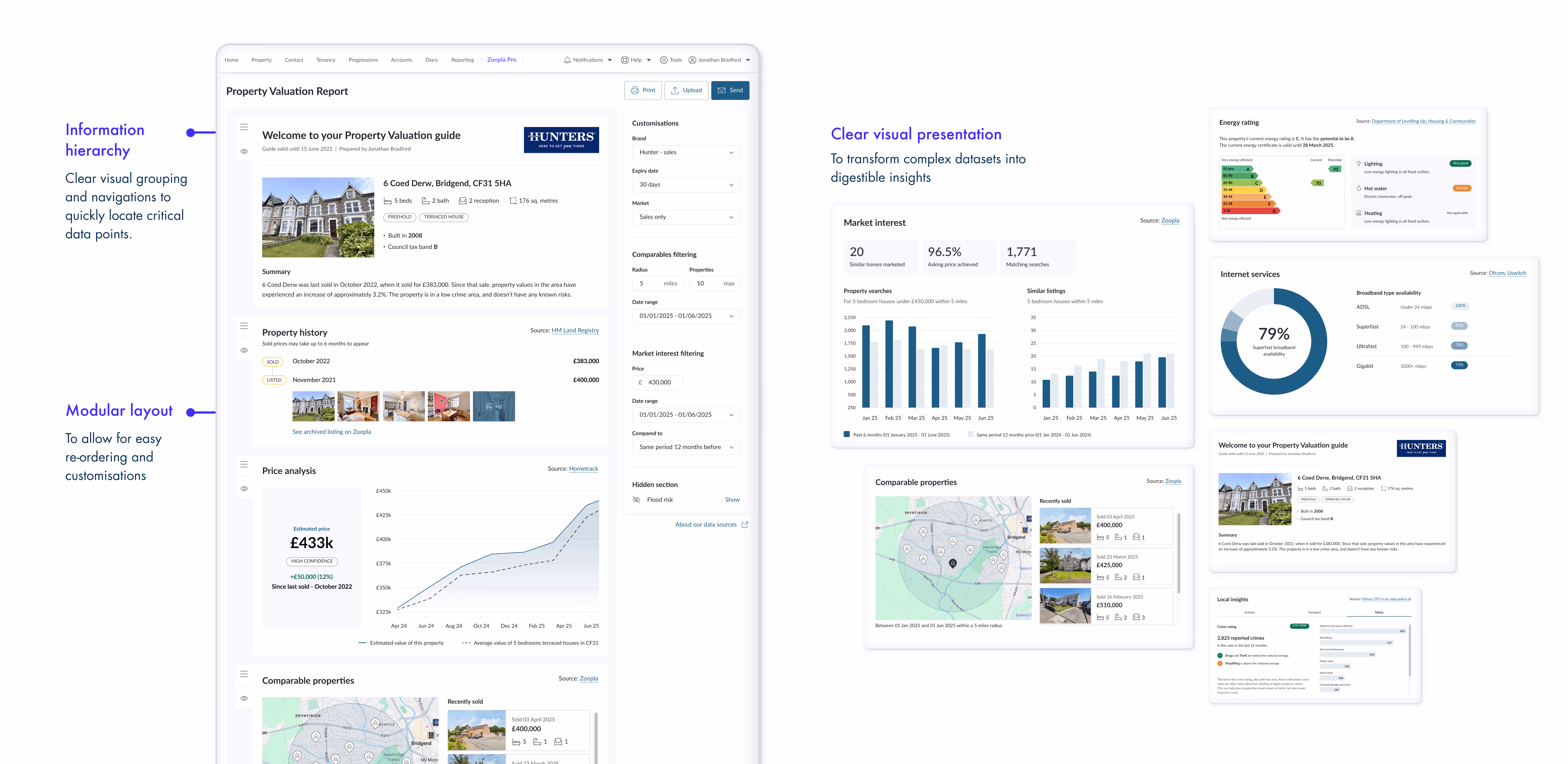1568x764 pixels.
Task: Open the Reporting menu item
Action: (x=463, y=60)
